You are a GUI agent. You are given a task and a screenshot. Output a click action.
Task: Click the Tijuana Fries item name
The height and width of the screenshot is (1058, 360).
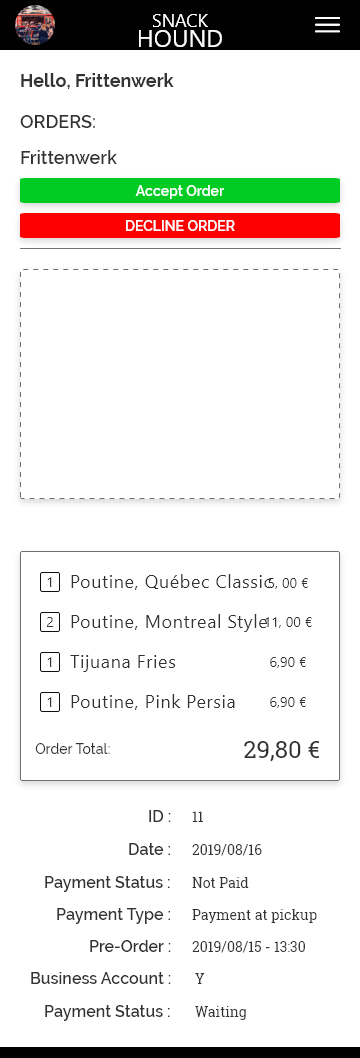coord(123,663)
